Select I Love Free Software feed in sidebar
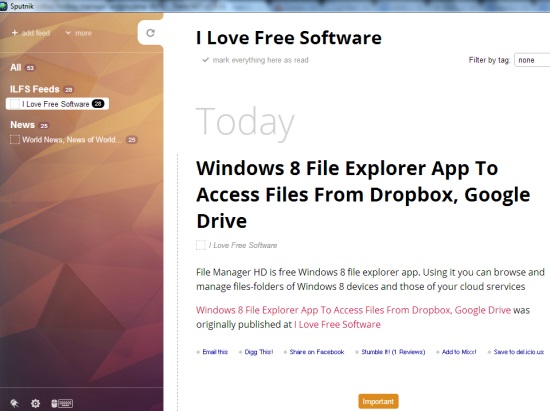This screenshot has width=550, height=411. tap(57, 104)
